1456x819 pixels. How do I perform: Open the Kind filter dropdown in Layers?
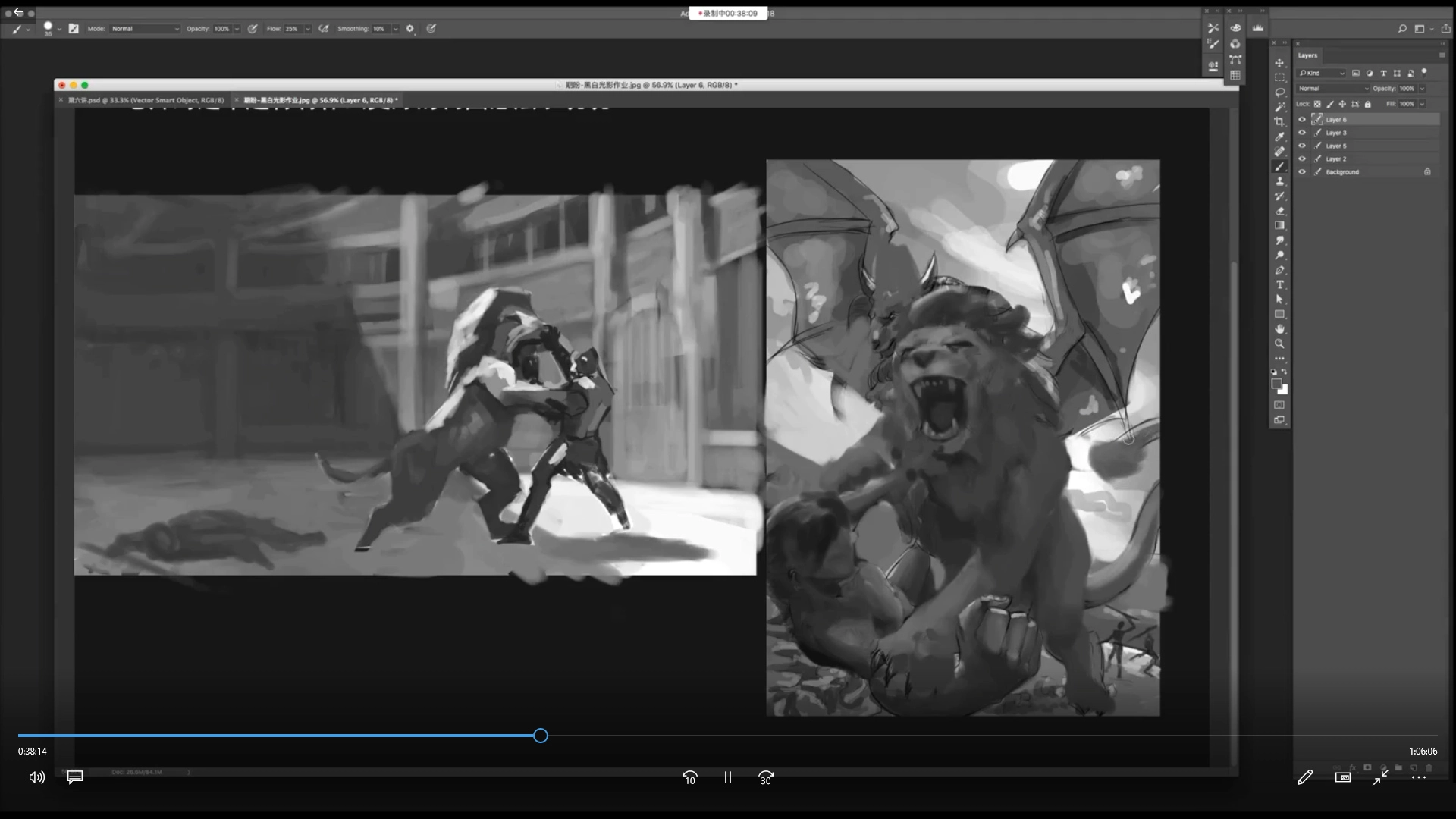pyautogui.click(x=1322, y=74)
